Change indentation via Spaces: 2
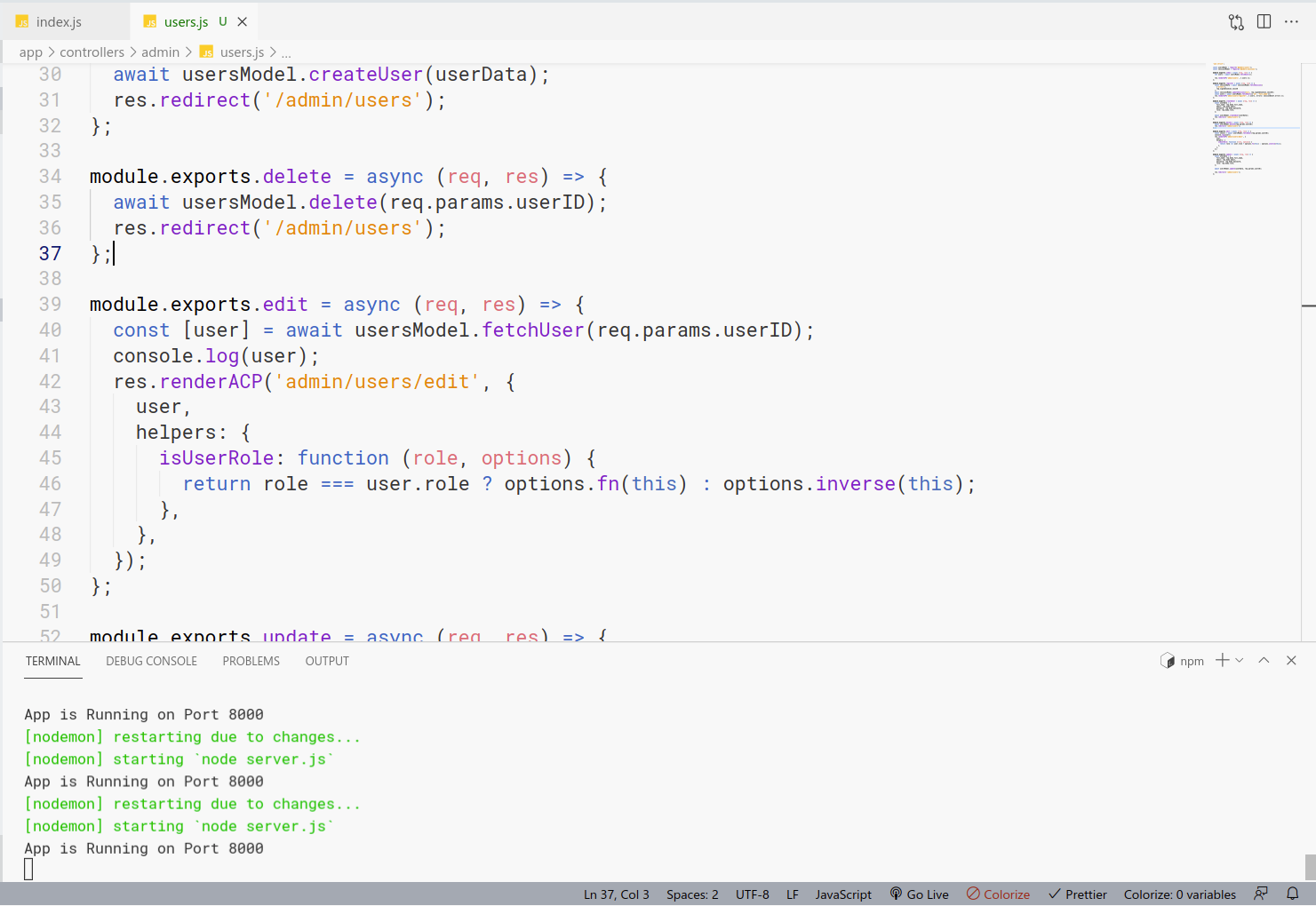The width and height of the screenshot is (1316, 906). coord(692,894)
